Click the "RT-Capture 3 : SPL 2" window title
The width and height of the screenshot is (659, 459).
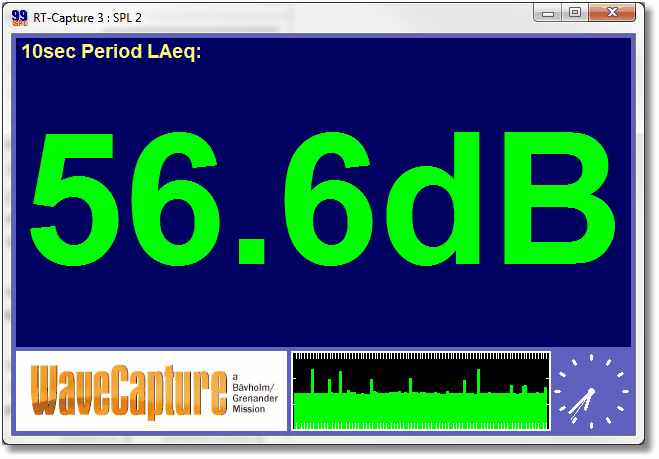[x=87, y=18]
